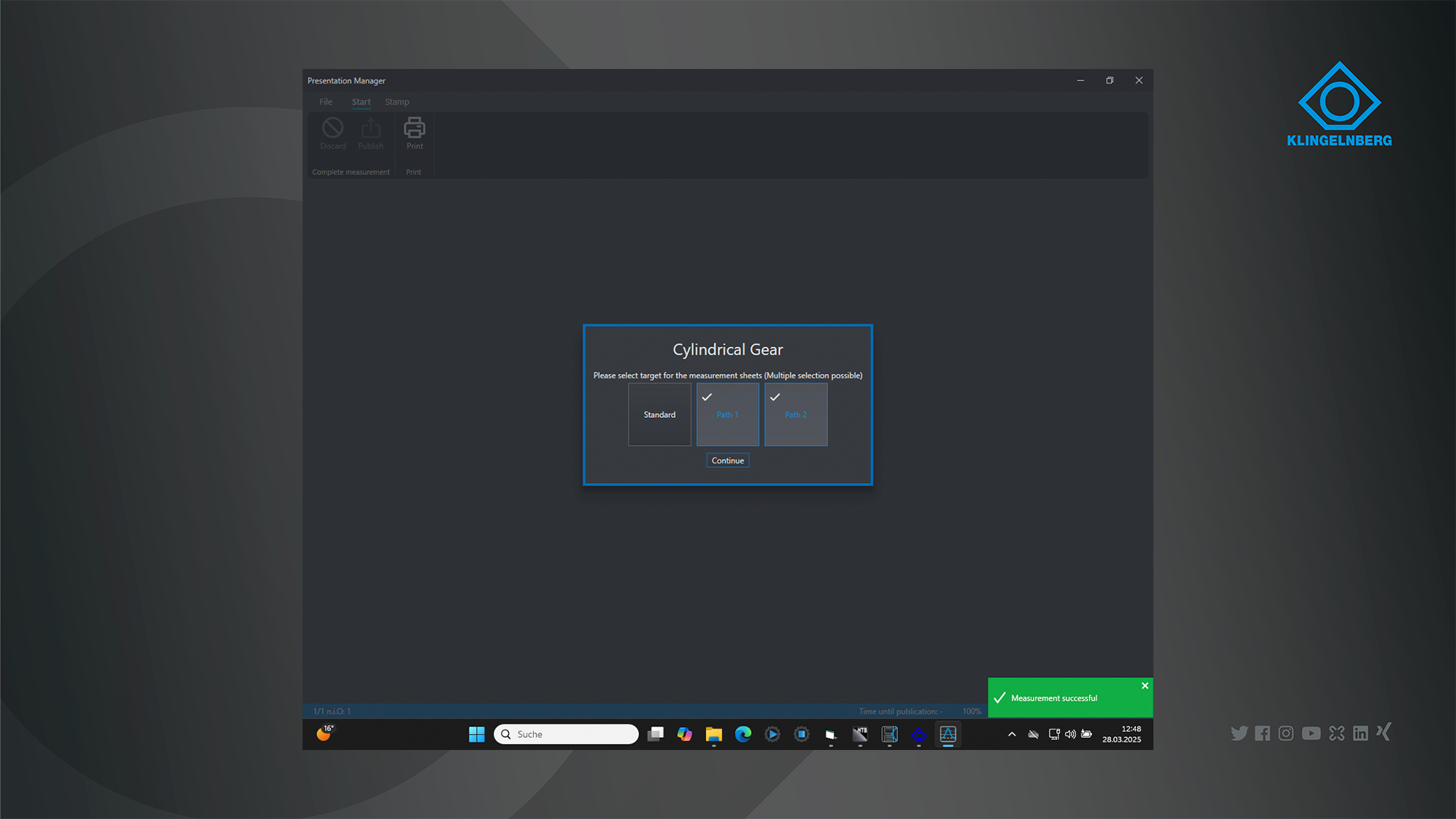This screenshot has height=819, width=1456.
Task: Dismiss the Measurement successful notification
Action: 1145,686
